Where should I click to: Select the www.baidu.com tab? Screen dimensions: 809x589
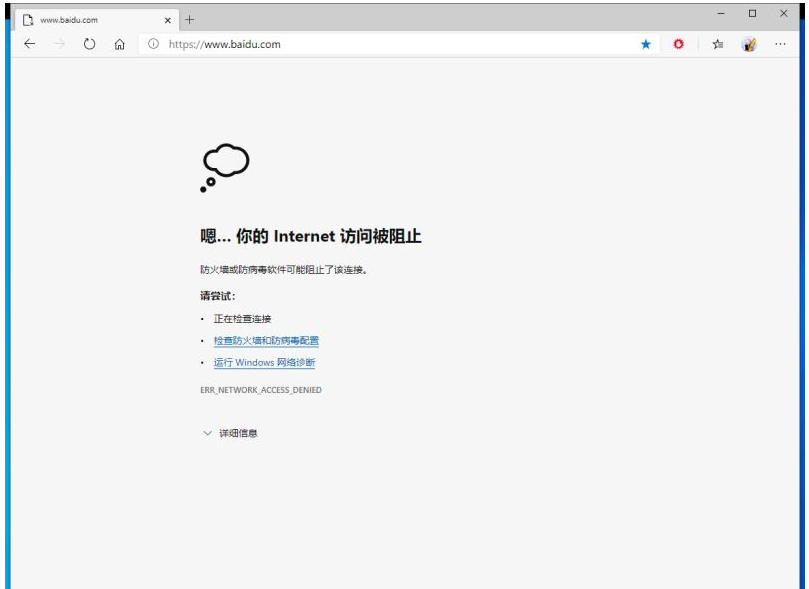click(x=85, y=20)
